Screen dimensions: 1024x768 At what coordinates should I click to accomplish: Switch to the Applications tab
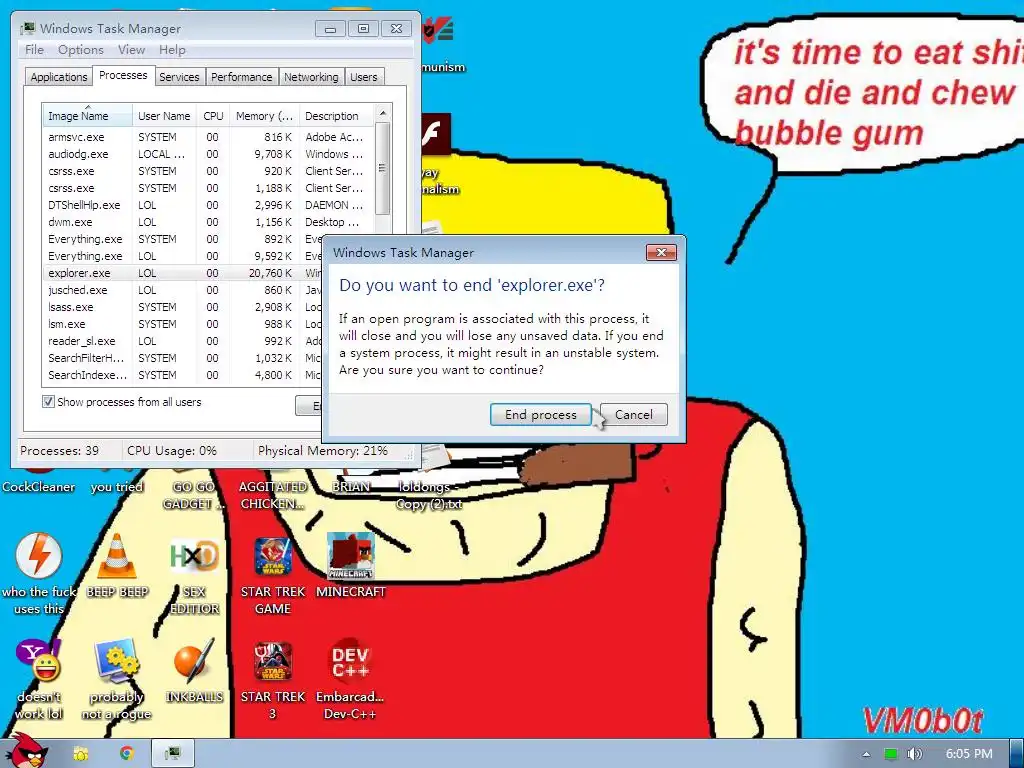[x=59, y=77]
